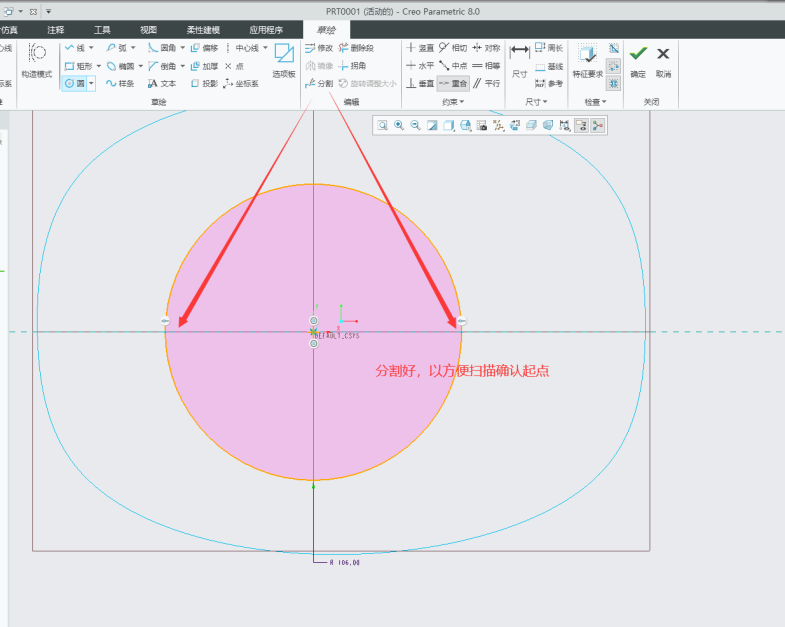The image size is (785, 627).
Task: Select the 样条 (Spline) tool
Action: click(x=119, y=84)
